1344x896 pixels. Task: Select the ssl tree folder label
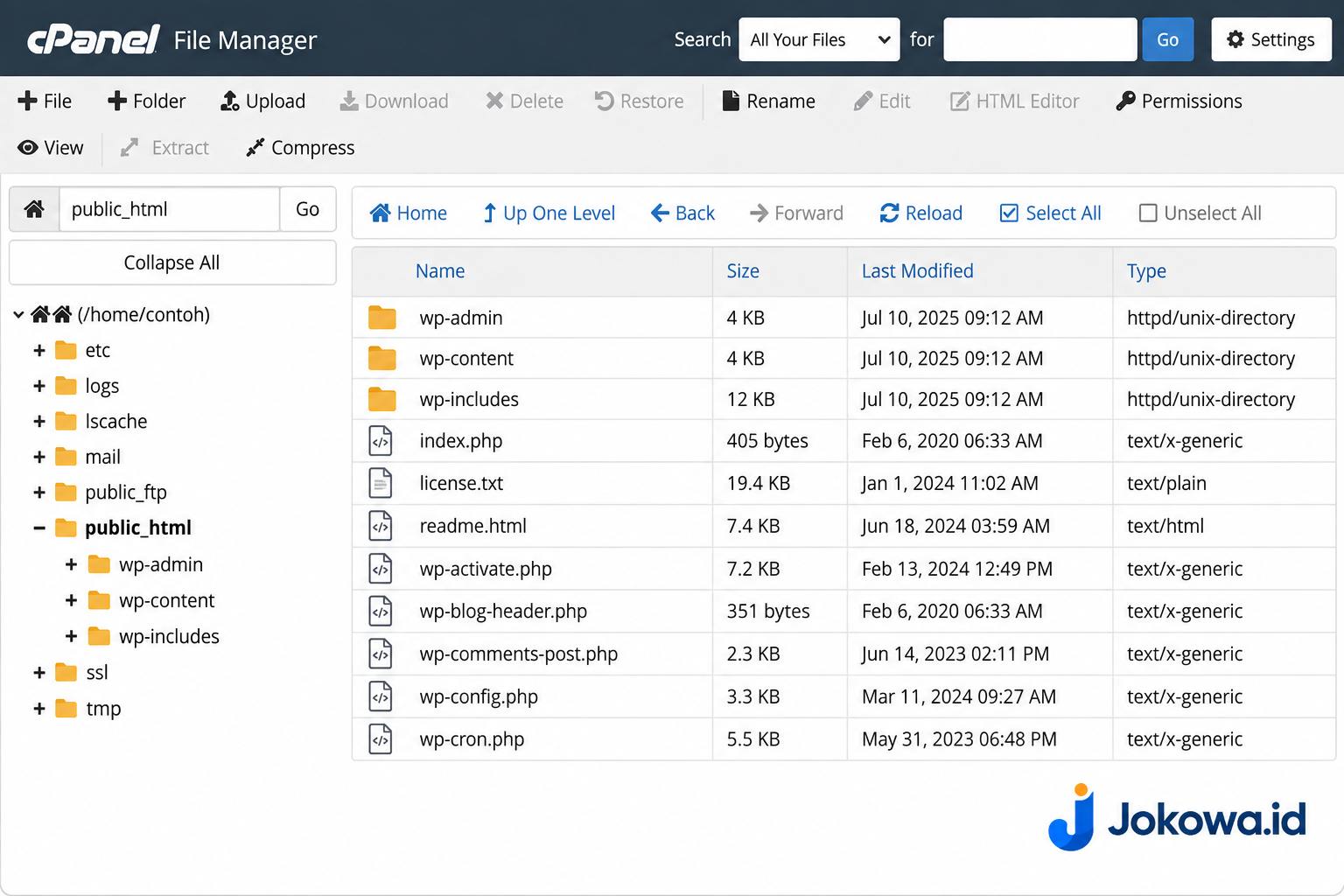click(97, 672)
